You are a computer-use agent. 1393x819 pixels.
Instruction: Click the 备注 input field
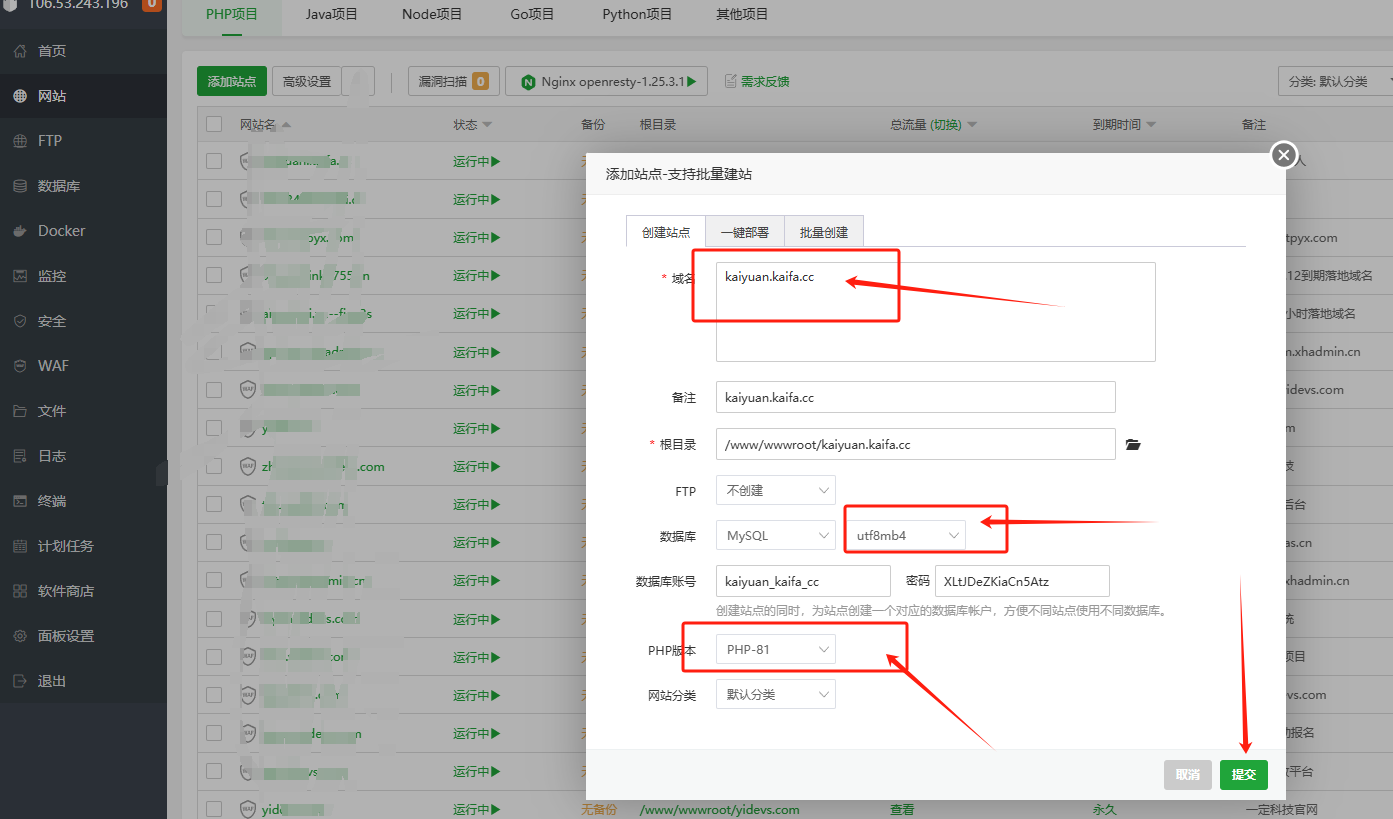point(916,397)
